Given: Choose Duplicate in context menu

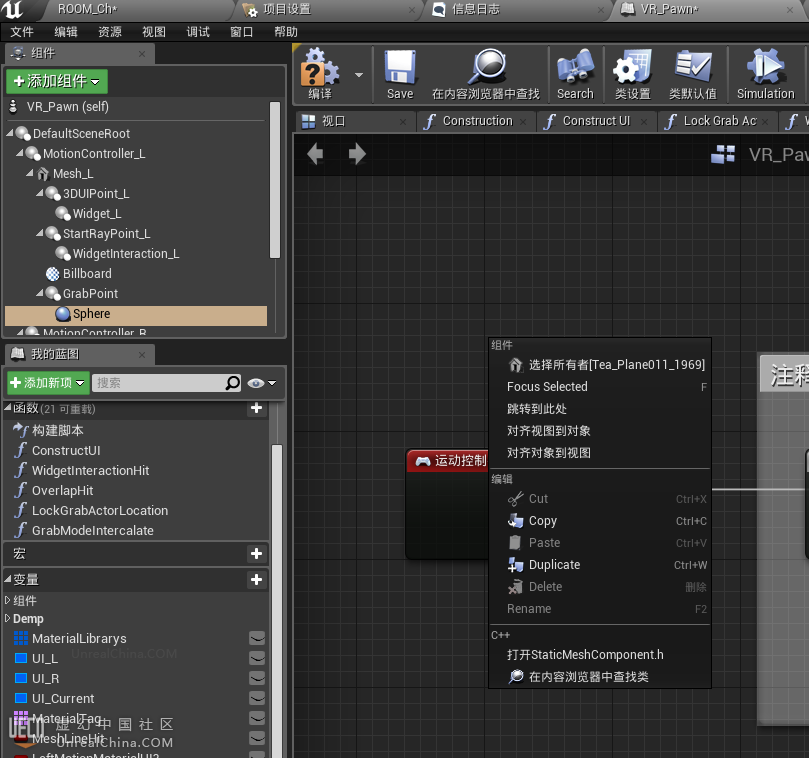Looking at the screenshot, I should (600, 565).
